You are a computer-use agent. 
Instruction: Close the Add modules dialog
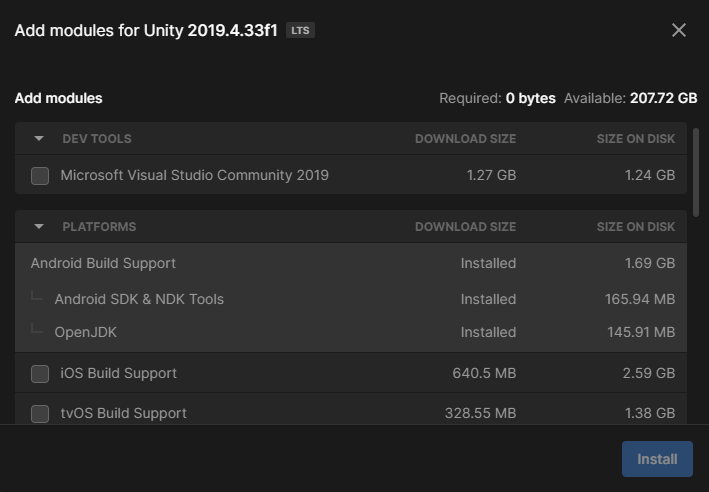coord(679,30)
